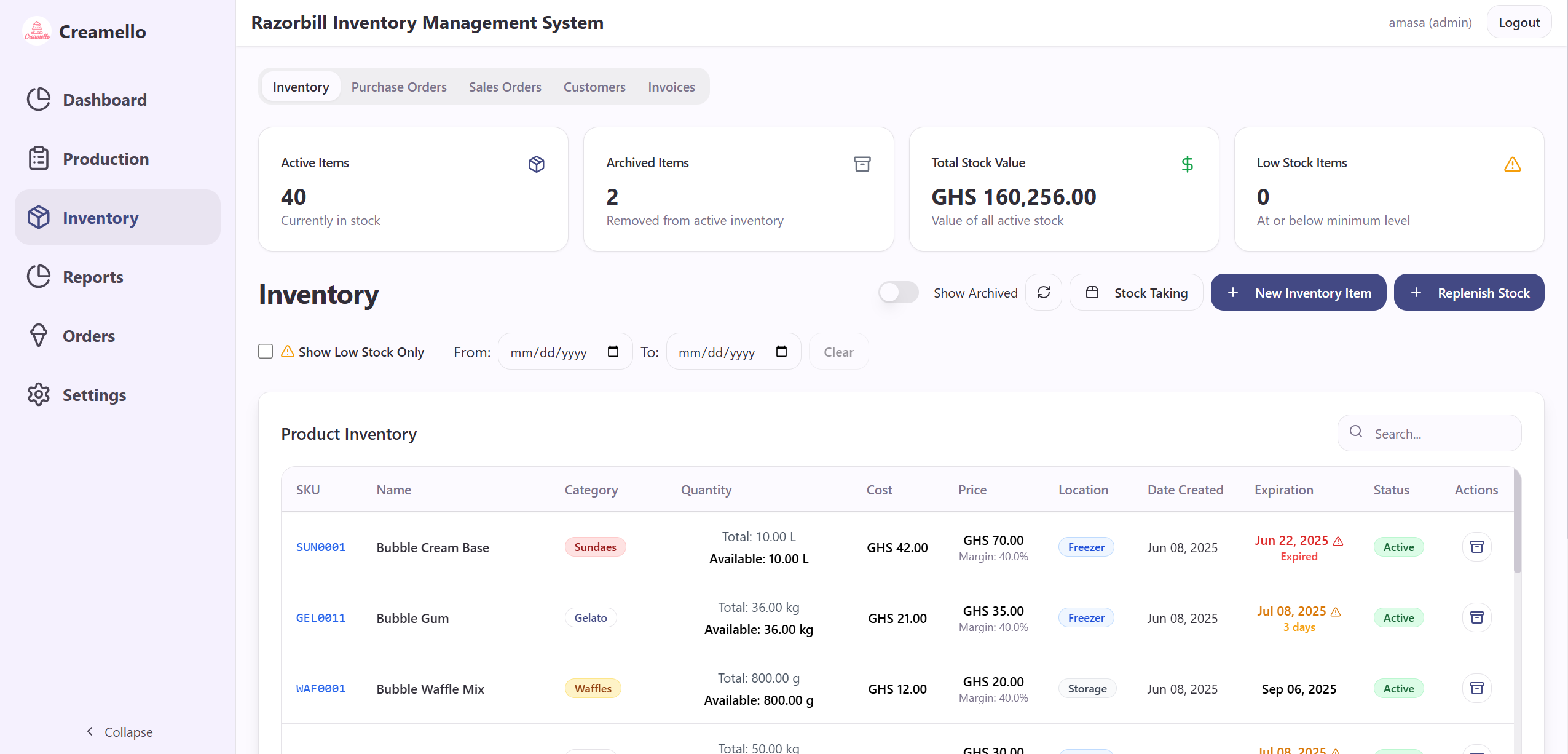Image resolution: width=1568 pixels, height=754 pixels.
Task: Click Freezer location badge for Bubble Cream Base
Action: click(x=1085, y=547)
